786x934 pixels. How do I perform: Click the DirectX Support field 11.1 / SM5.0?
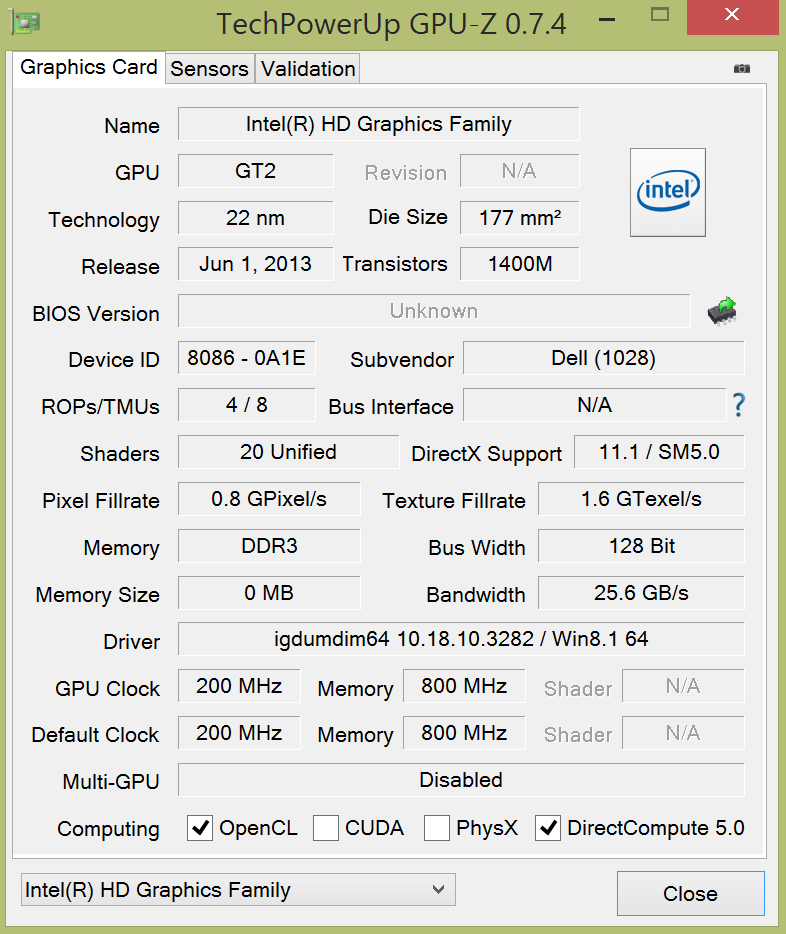pos(659,452)
